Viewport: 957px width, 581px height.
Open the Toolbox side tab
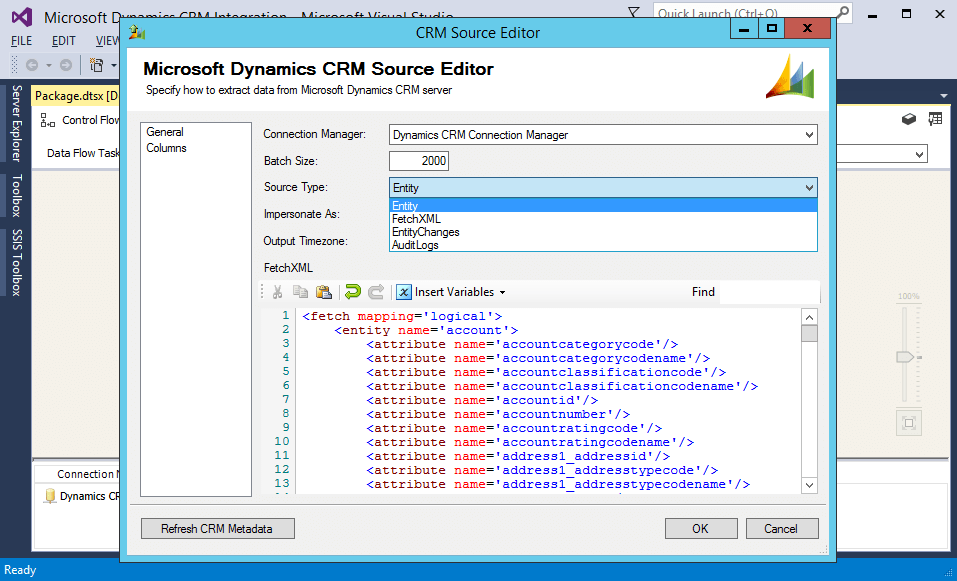click(x=16, y=195)
